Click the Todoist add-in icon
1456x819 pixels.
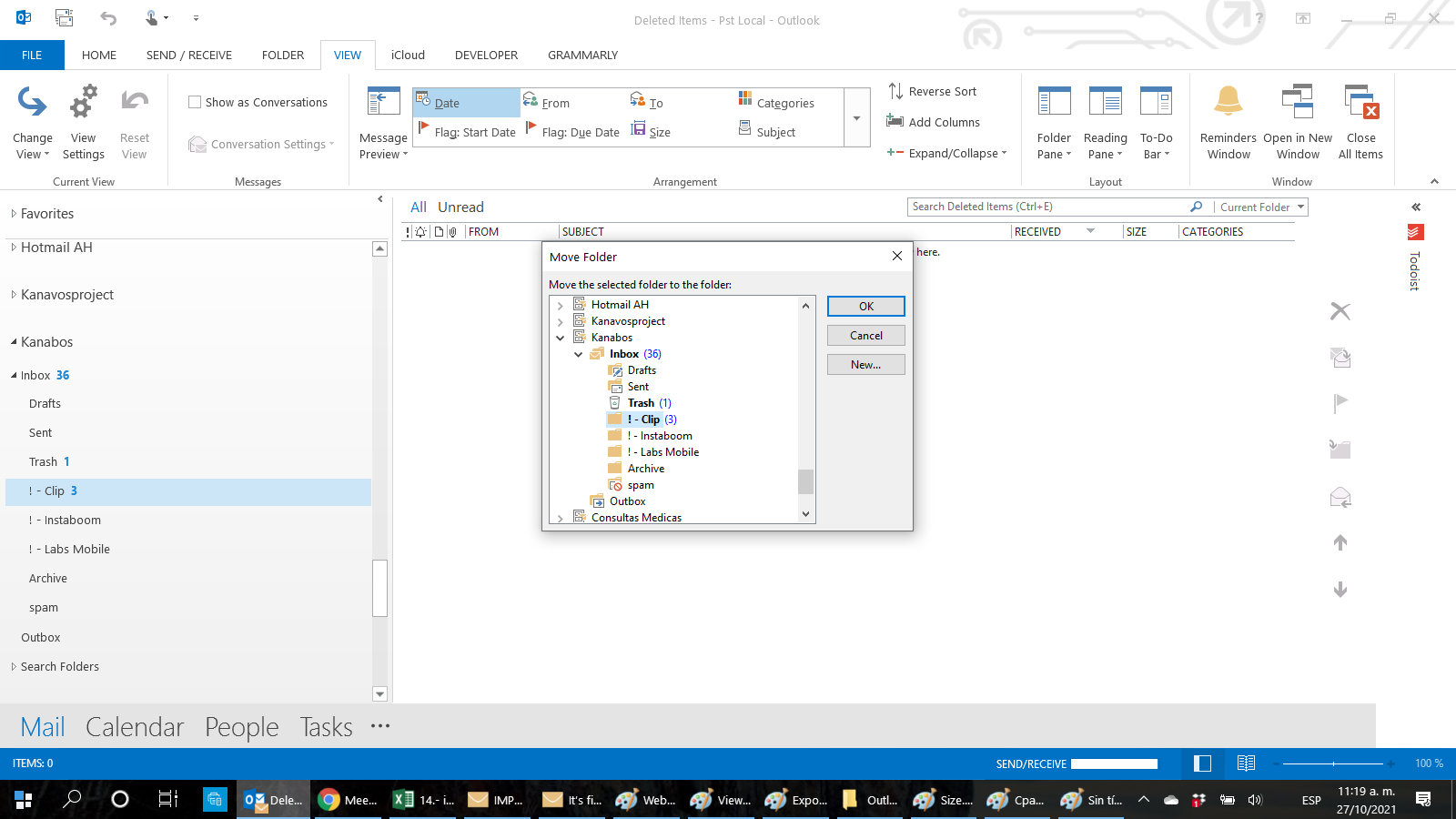pyautogui.click(x=1415, y=232)
